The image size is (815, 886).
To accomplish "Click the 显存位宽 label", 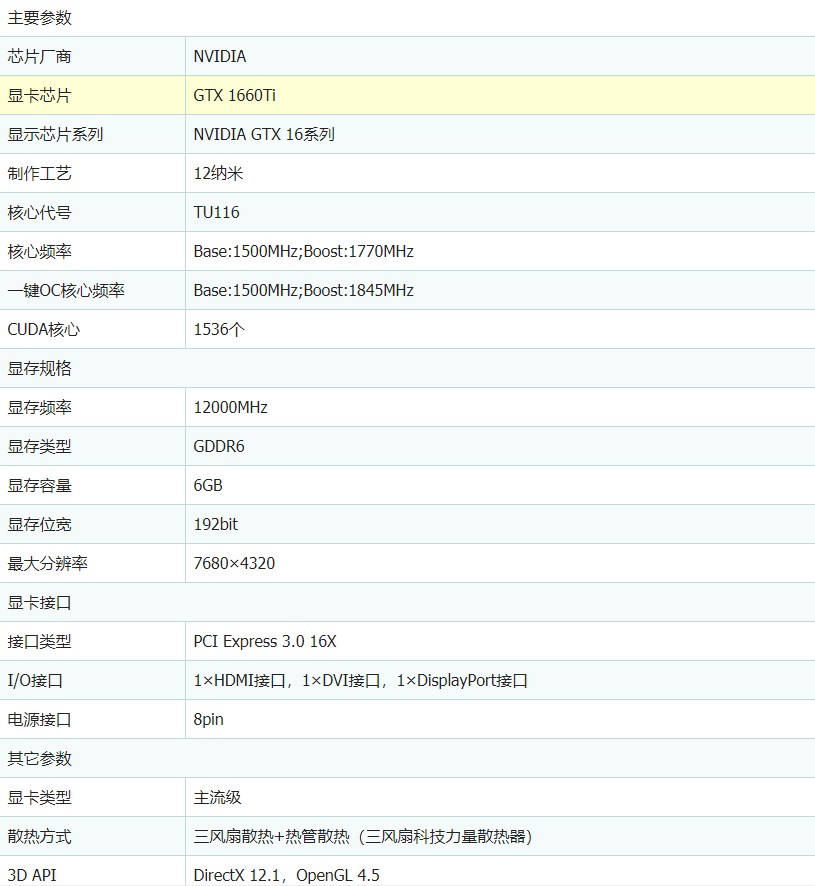I will 40,524.
